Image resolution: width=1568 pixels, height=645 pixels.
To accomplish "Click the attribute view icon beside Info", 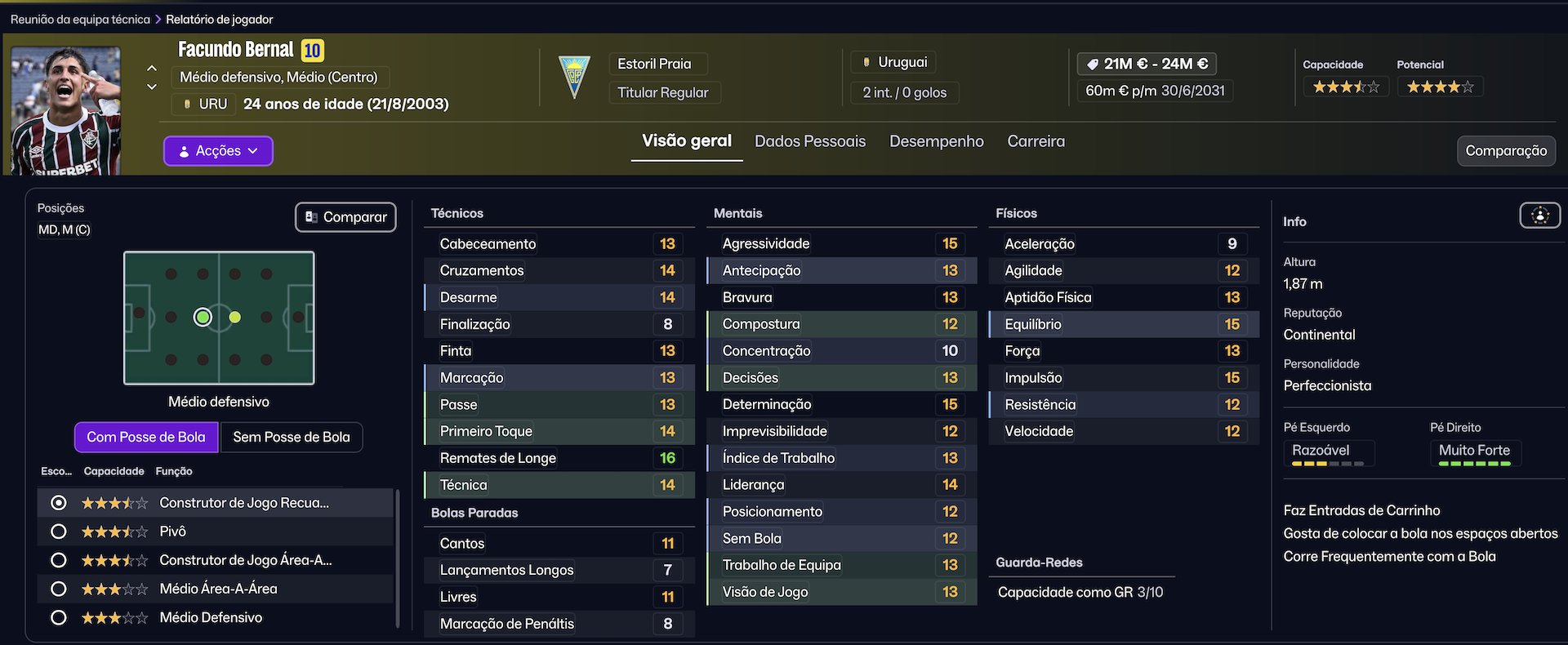I will click(1539, 216).
